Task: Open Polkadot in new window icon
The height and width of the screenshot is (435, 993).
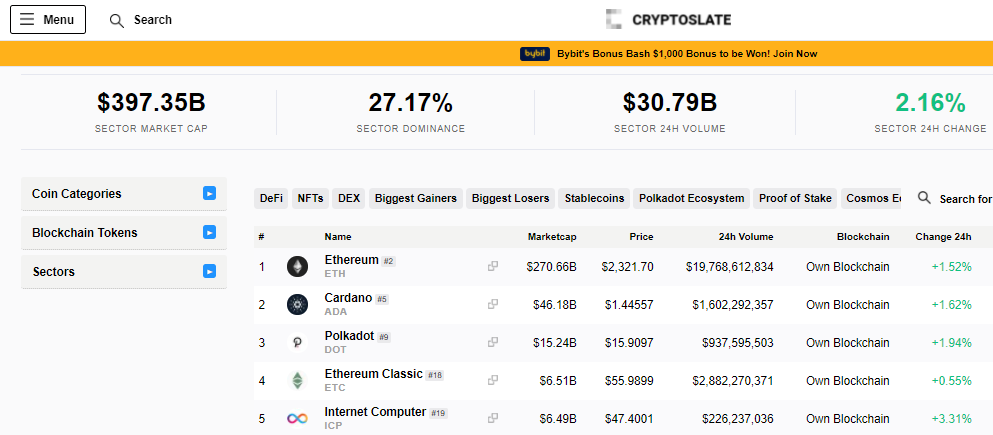Action: pyautogui.click(x=493, y=343)
